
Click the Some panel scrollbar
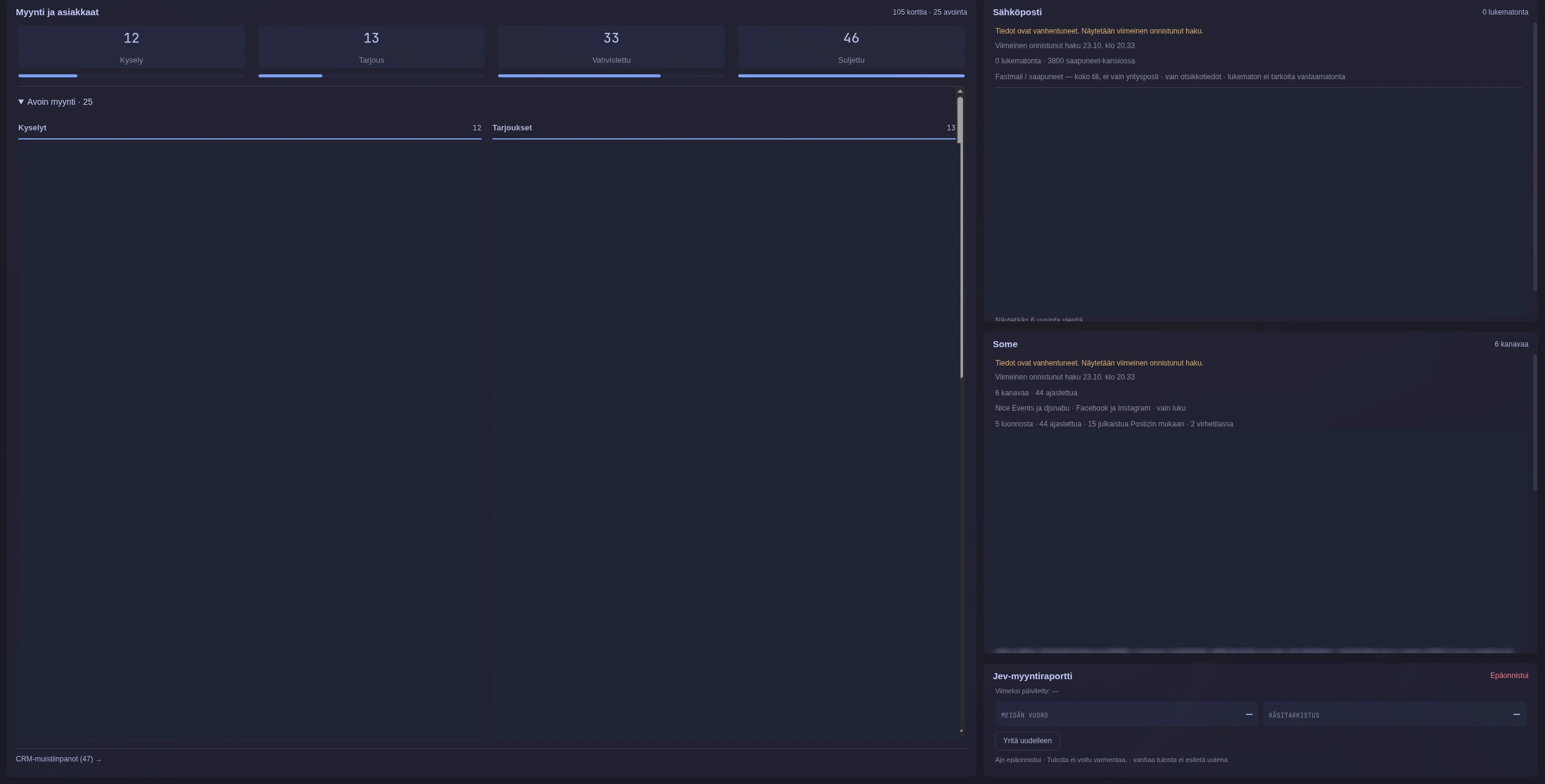(x=1535, y=423)
